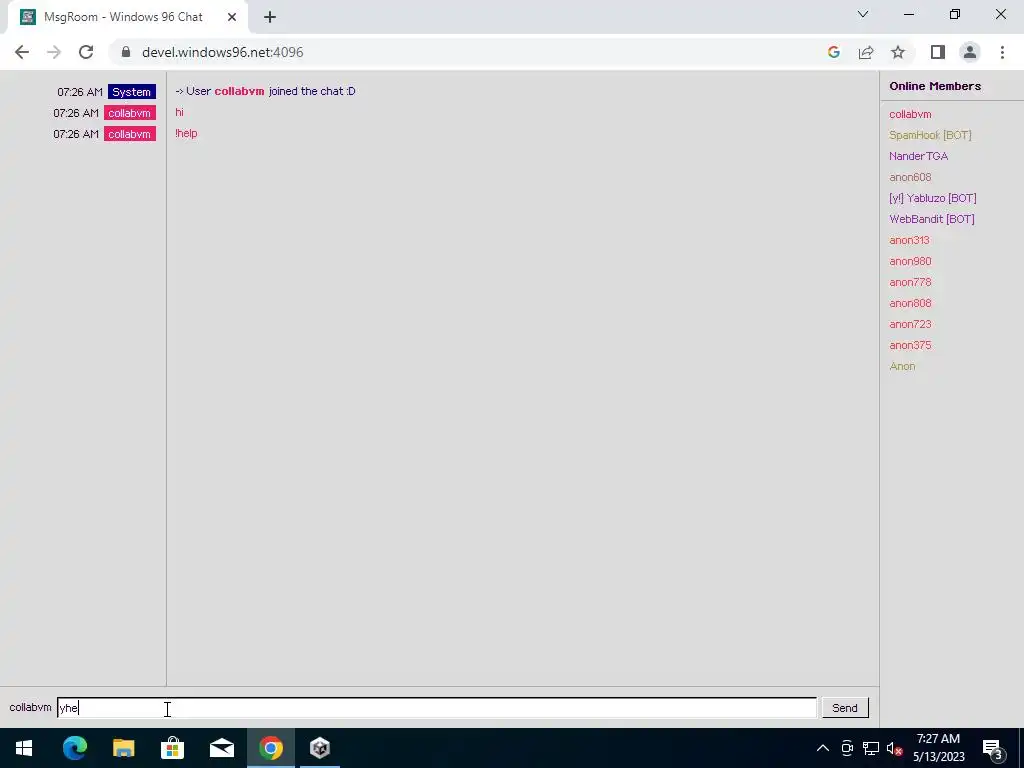The height and width of the screenshot is (768, 1024).
Task: Click member anon808
Action: pos(910,303)
